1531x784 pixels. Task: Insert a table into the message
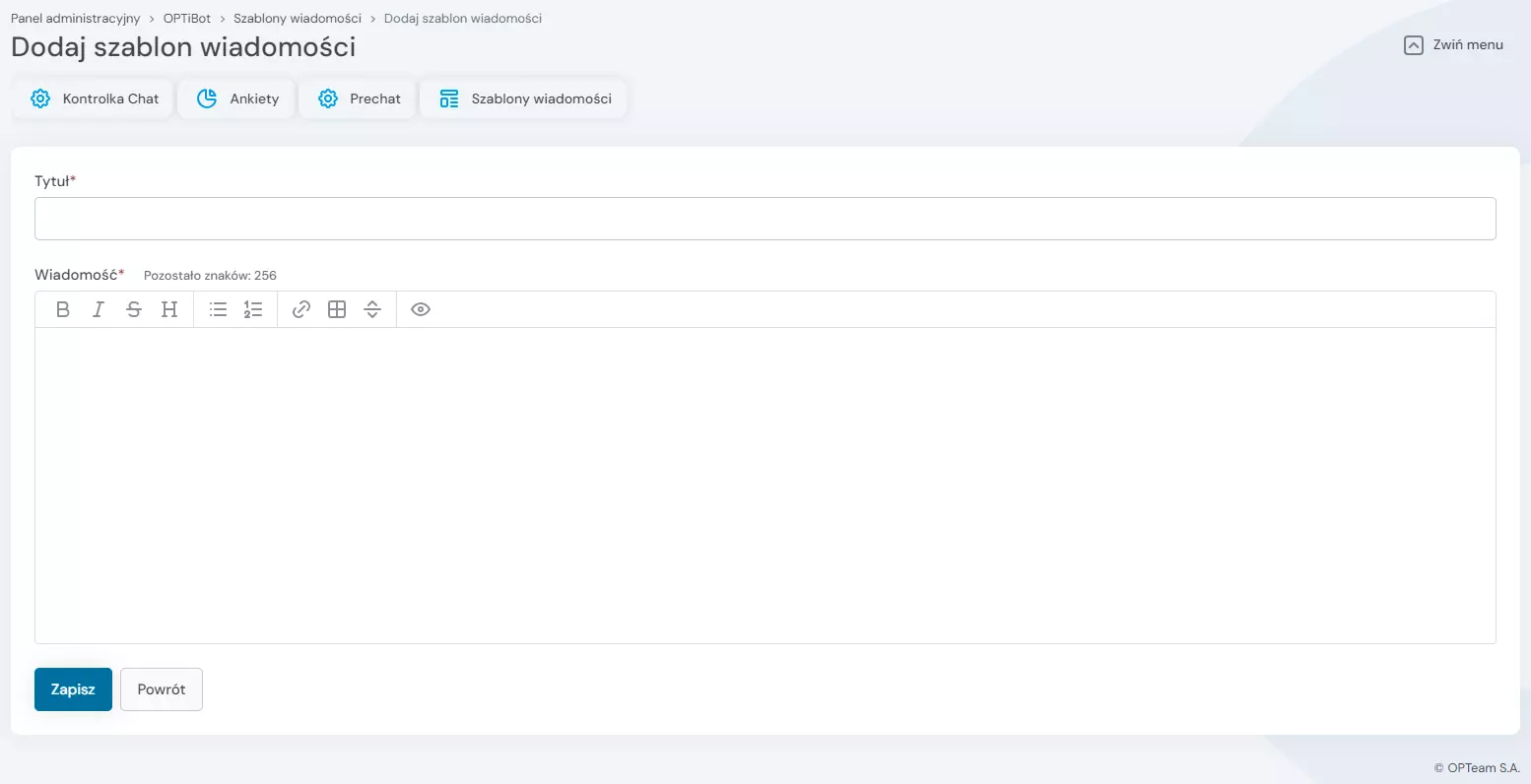[337, 309]
